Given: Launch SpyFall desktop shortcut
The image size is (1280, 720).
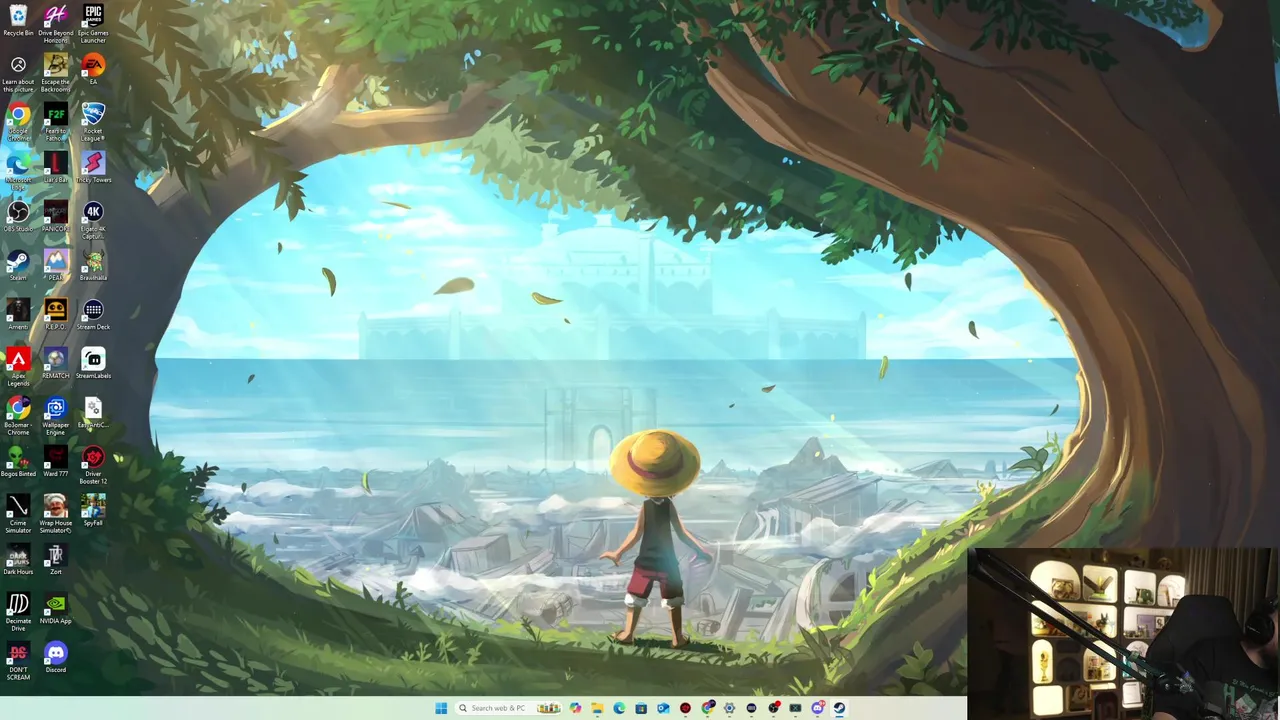Looking at the screenshot, I should tap(93, 510).
